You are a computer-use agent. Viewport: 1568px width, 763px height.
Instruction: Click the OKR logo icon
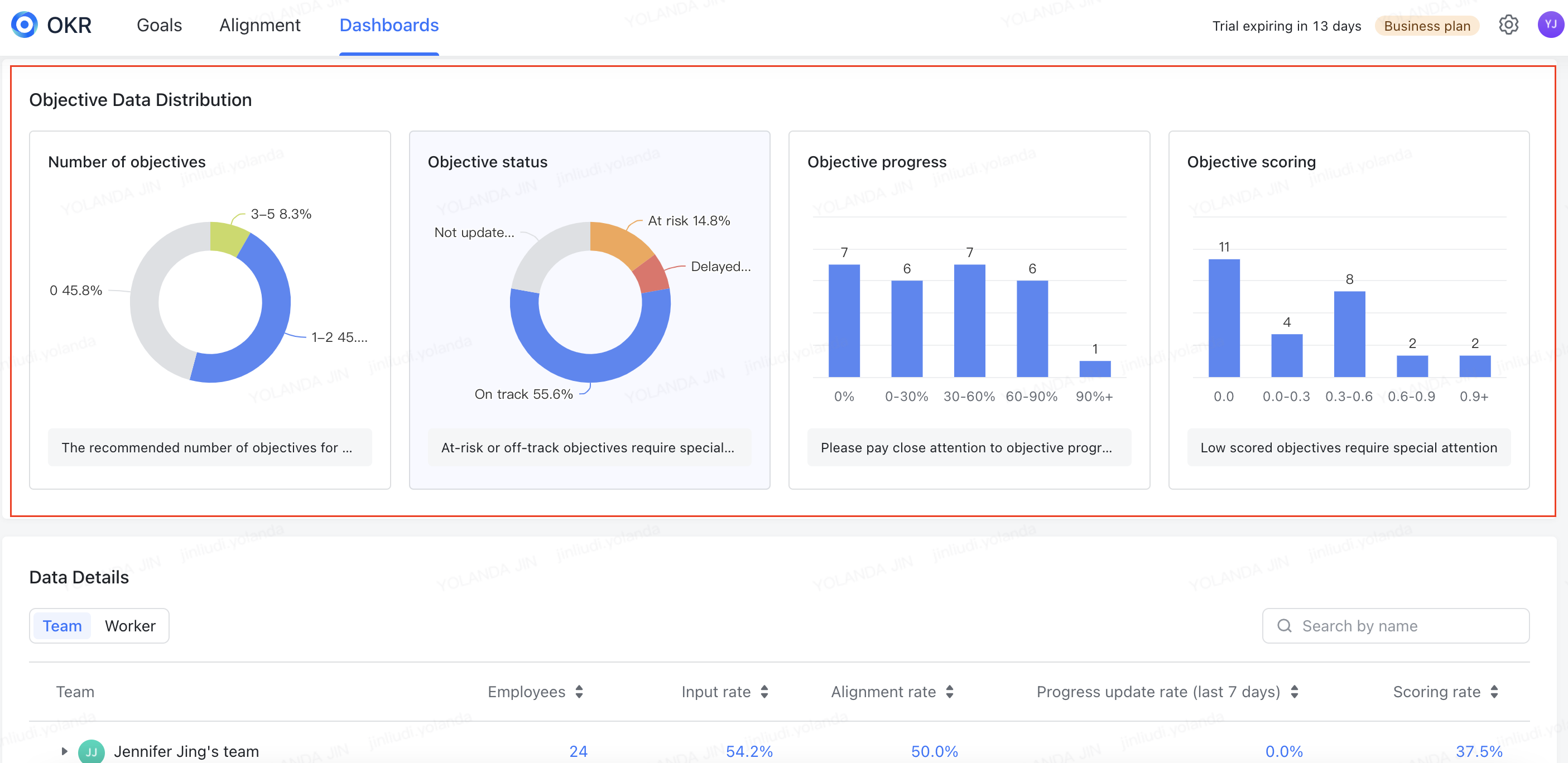25,25
